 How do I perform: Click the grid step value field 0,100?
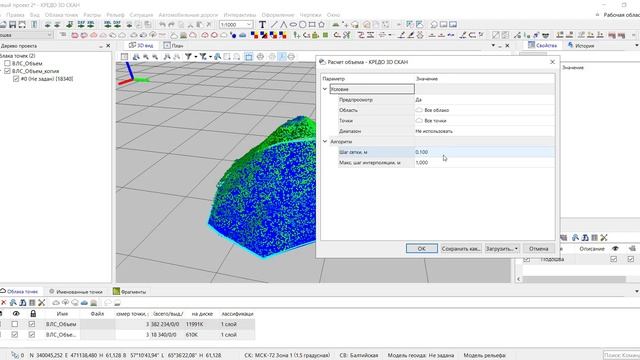pyautogui.click(x=484, y=152)
